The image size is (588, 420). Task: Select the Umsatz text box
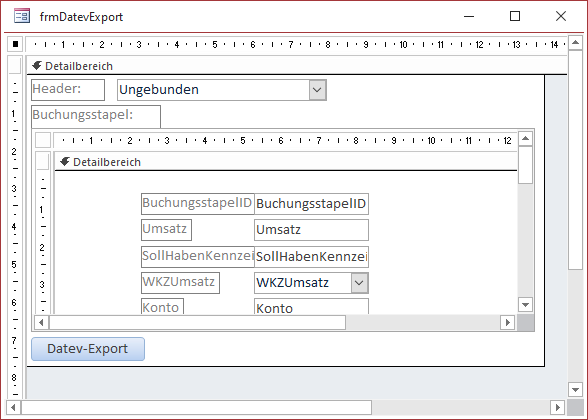pyautogui.click(x=311, y=230)
